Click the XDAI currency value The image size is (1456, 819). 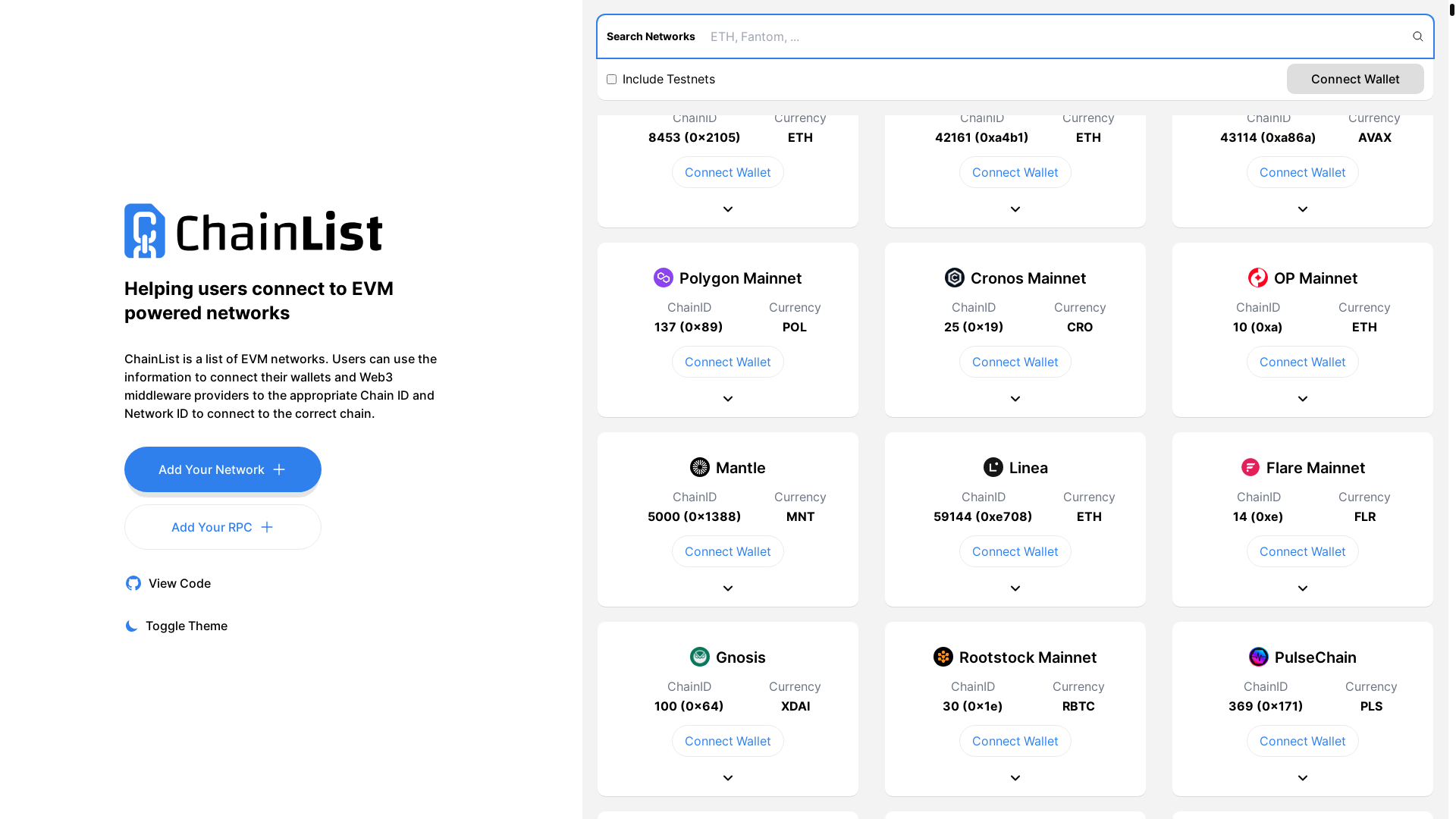click(x=795, y=706)
